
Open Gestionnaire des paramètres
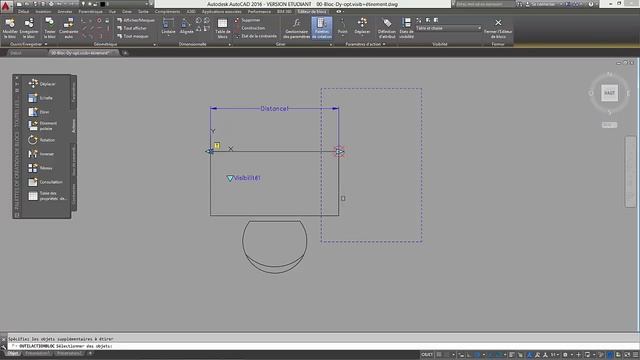point(296,28)
